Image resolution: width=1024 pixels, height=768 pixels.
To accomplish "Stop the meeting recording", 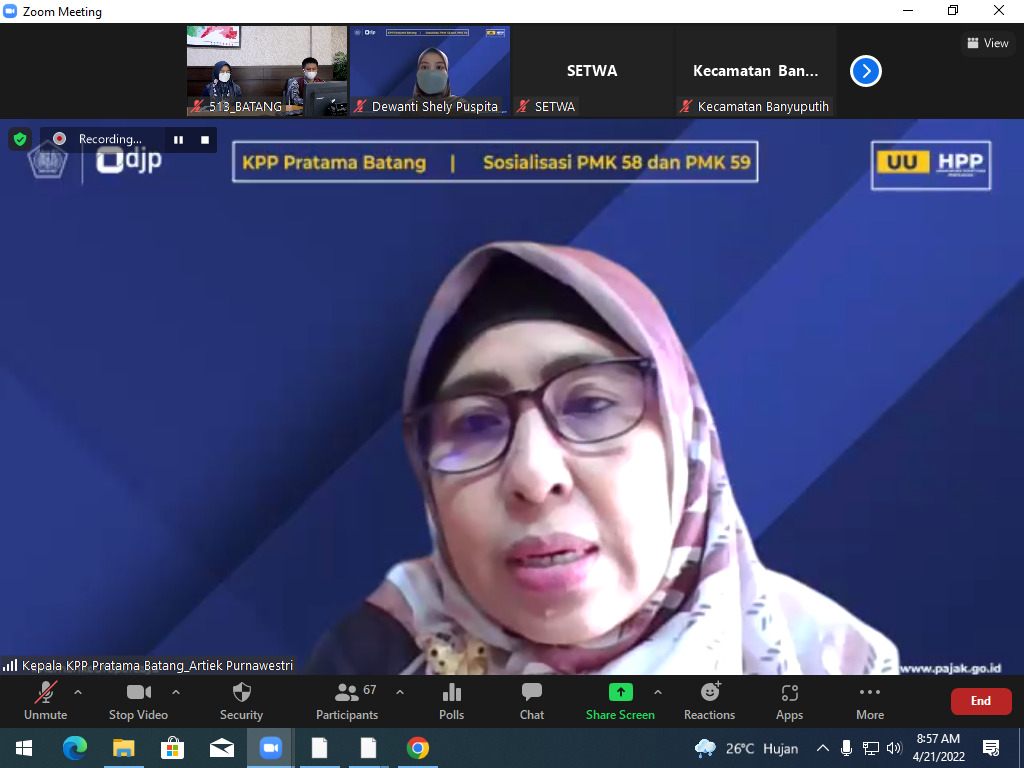I will pos(205,140).
